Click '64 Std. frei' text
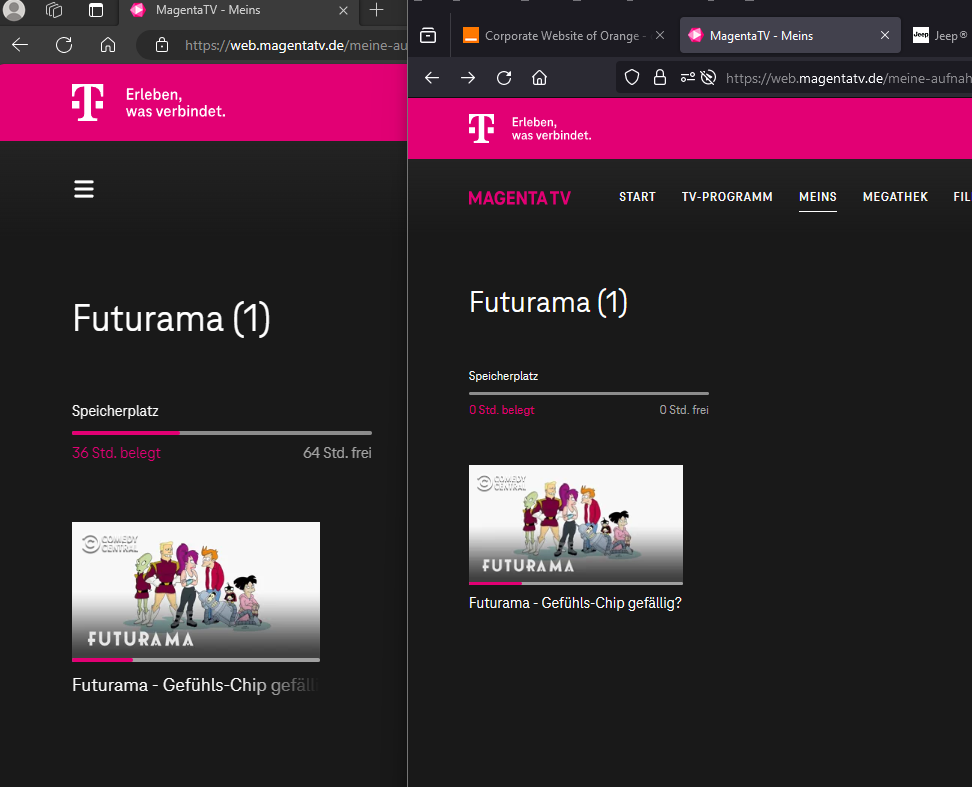Image resolution: width=972 pixels, height=787 pixels. (x=337, y=453)
